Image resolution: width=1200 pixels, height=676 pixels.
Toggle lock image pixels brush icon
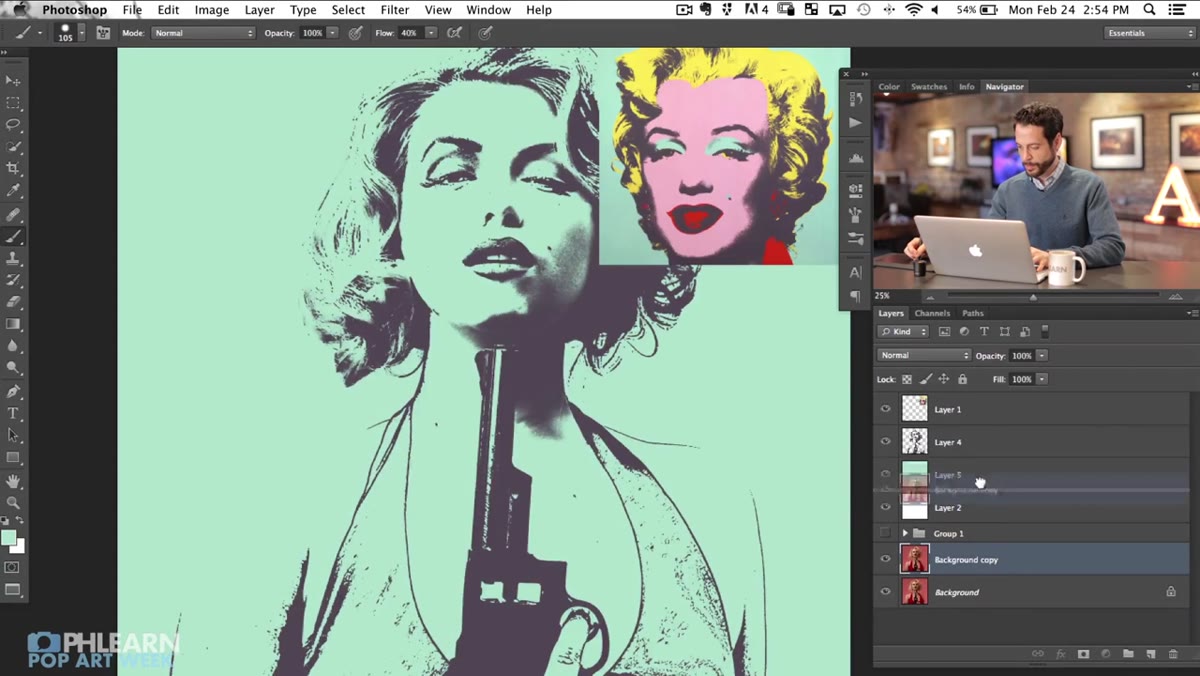pos(926,380)
